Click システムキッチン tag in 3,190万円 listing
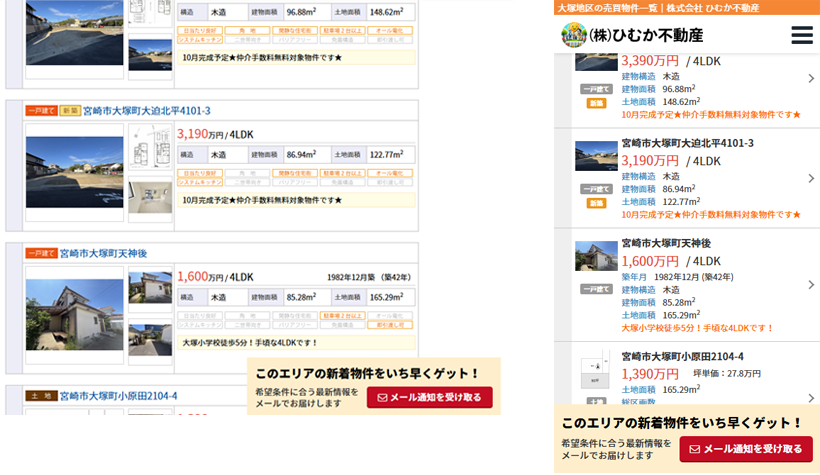Screen dimensions: 820x475 pyautogui.click(x=200, y=182)
